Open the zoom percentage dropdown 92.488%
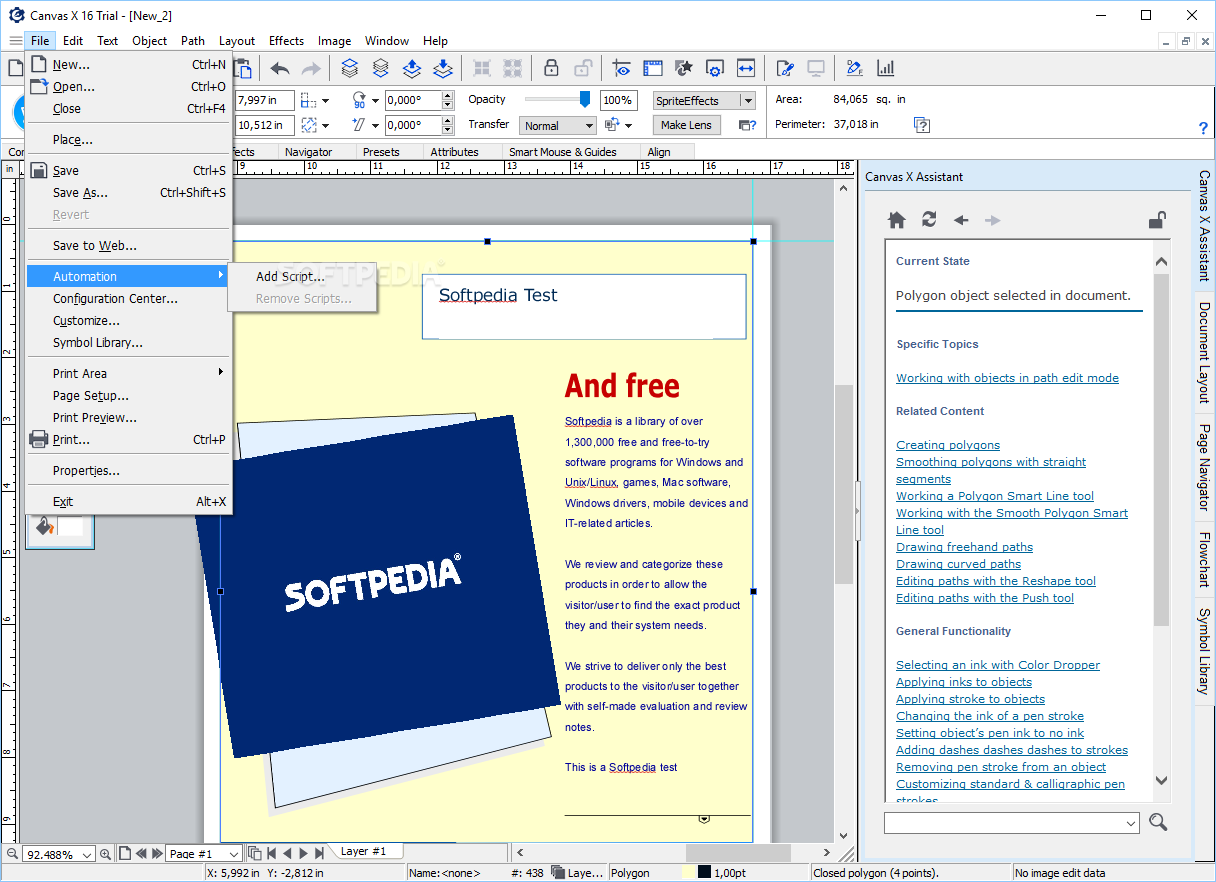This screenshot has width=1216, height=882. 86,855
